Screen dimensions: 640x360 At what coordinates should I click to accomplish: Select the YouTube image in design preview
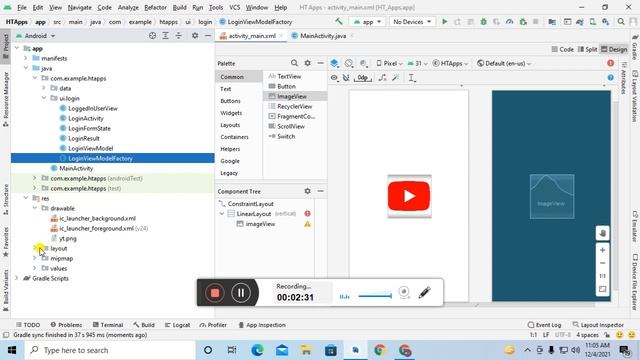409,196
